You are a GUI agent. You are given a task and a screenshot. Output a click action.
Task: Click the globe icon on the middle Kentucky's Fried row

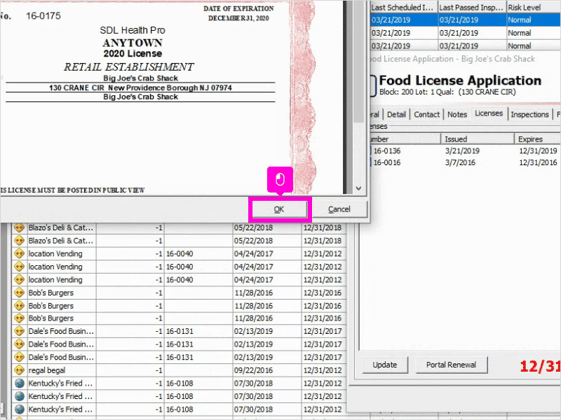(x=19, y=396)
